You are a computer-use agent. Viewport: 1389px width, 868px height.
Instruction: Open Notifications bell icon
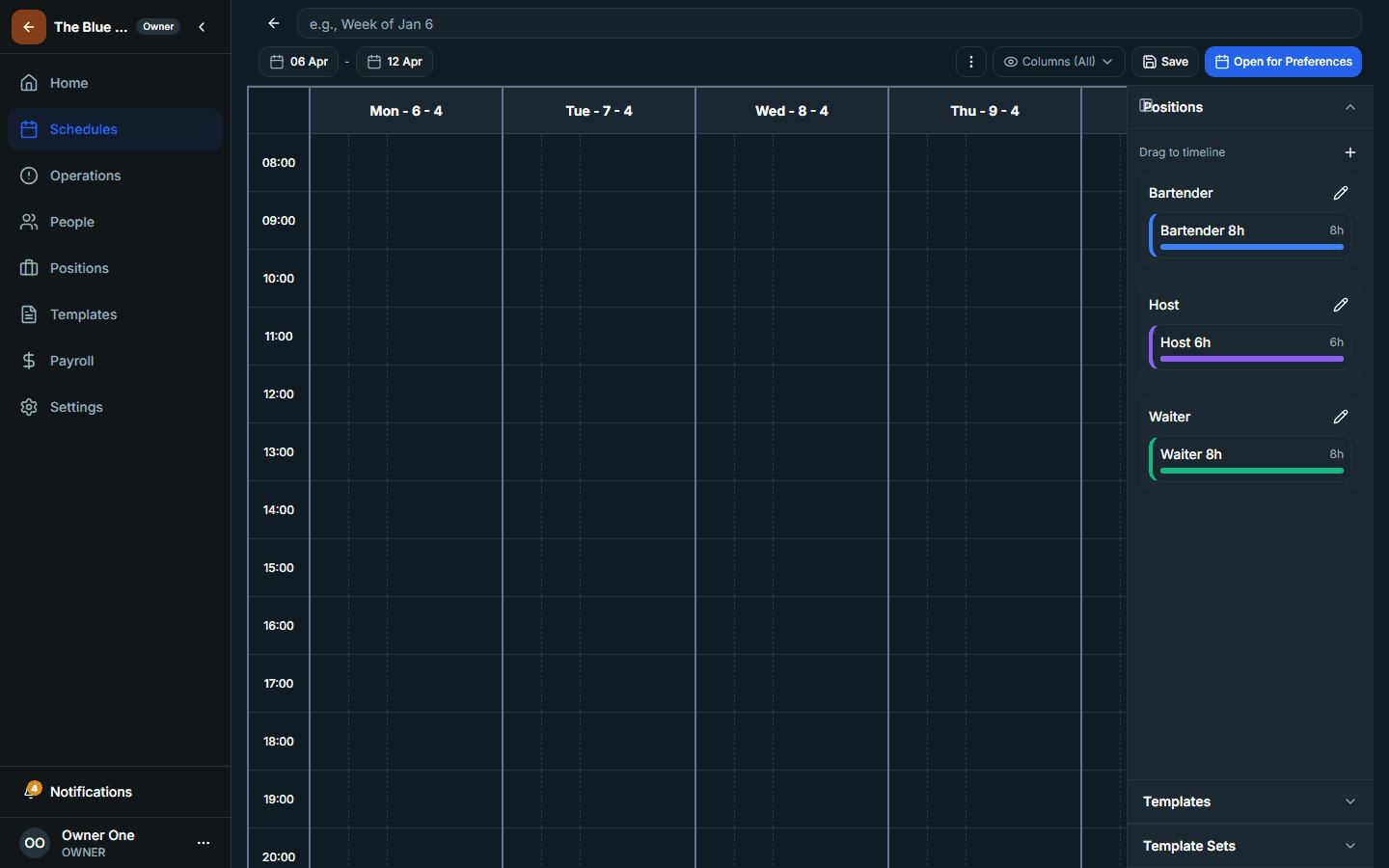click(x=32, y=791)
